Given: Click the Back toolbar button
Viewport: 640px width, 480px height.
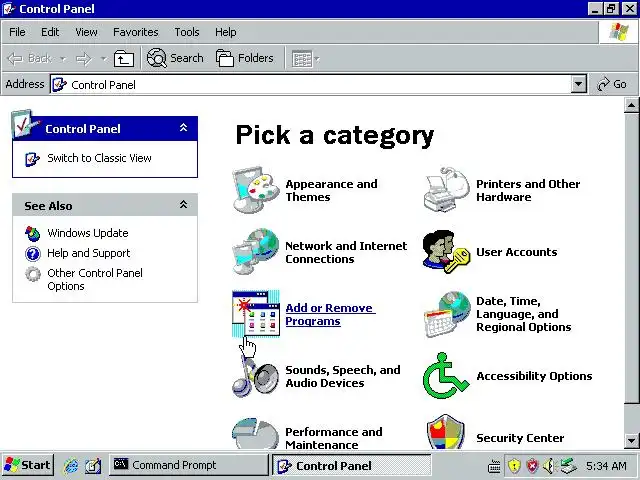Looking at the screenshot, I should [x=29, y=59].
